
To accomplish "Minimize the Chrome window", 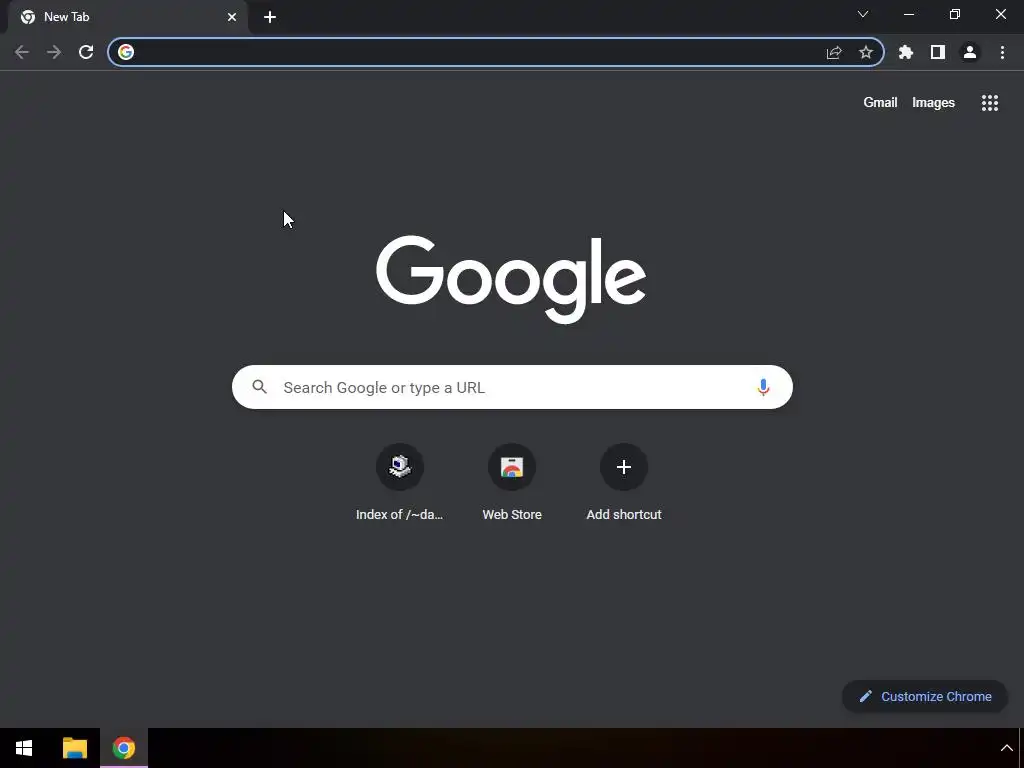I will tap(909, 14).
